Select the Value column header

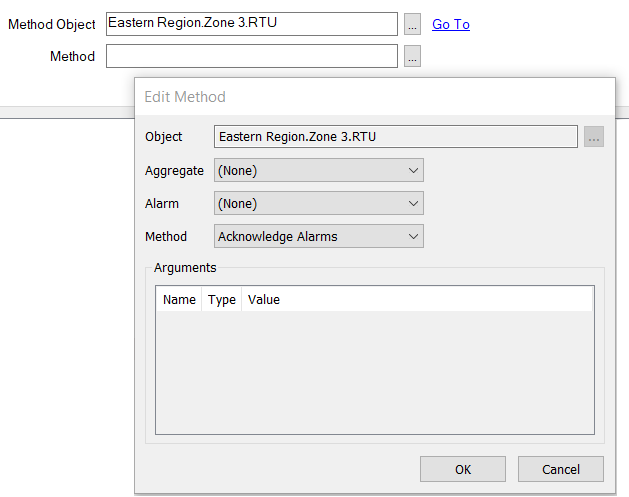(264, 299)
